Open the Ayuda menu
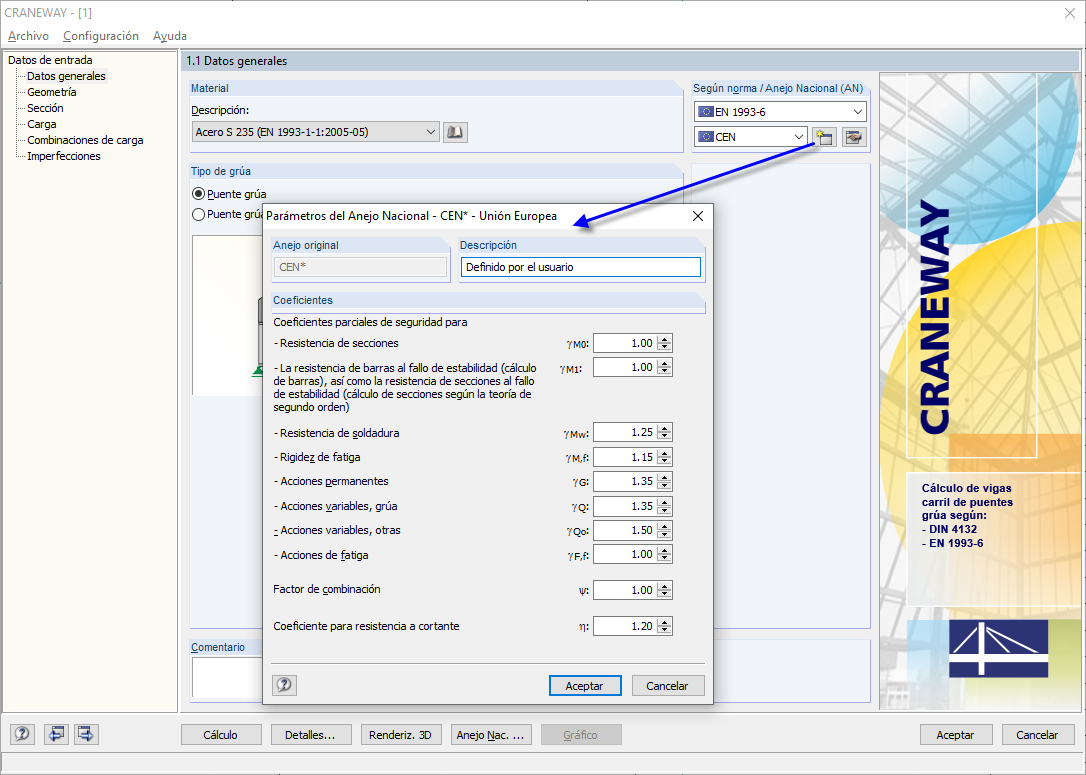This screenshot has width=1086, height=775. click(x=170, y=36)
